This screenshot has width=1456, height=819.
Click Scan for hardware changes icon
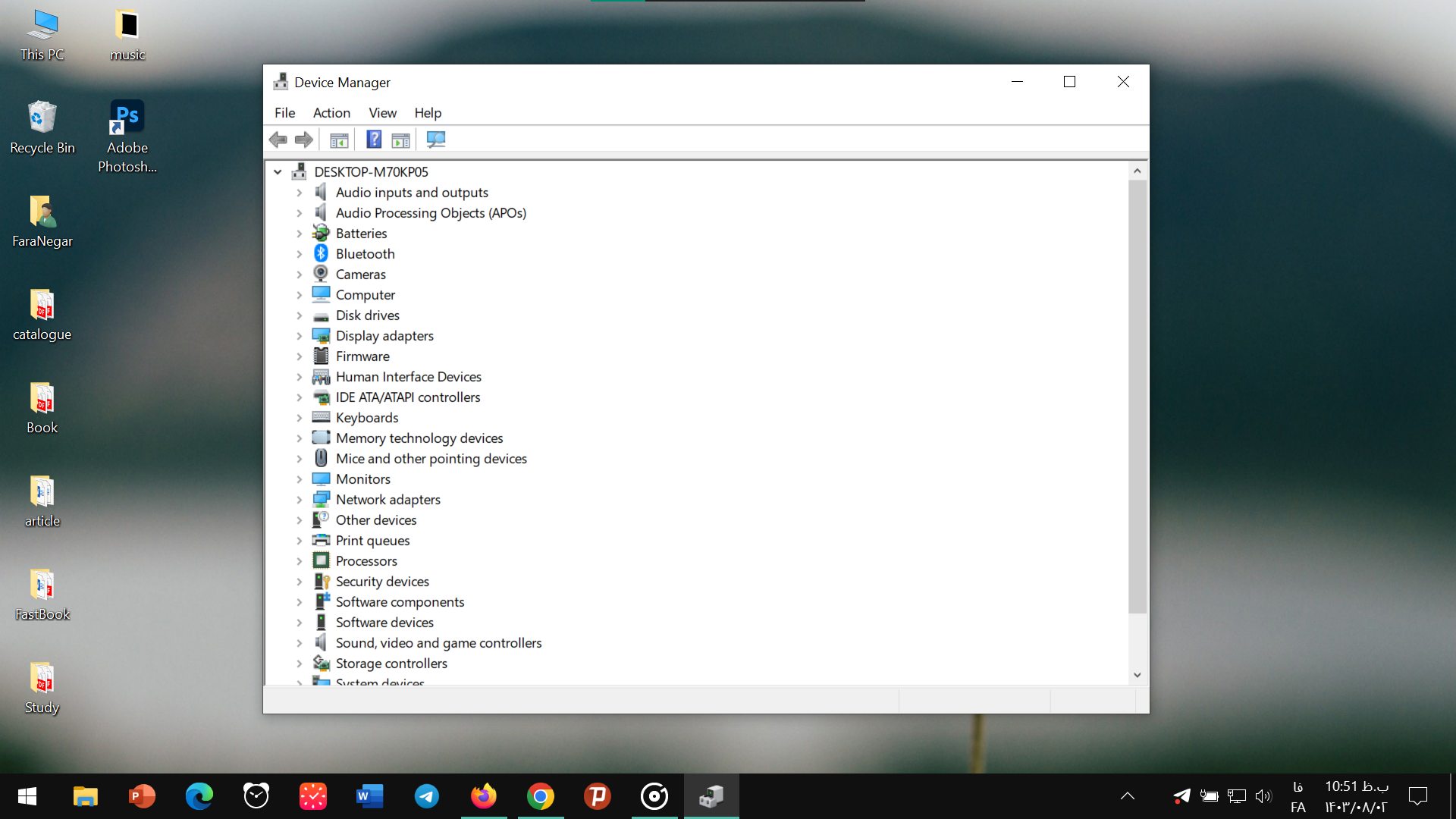click(436, 140)
